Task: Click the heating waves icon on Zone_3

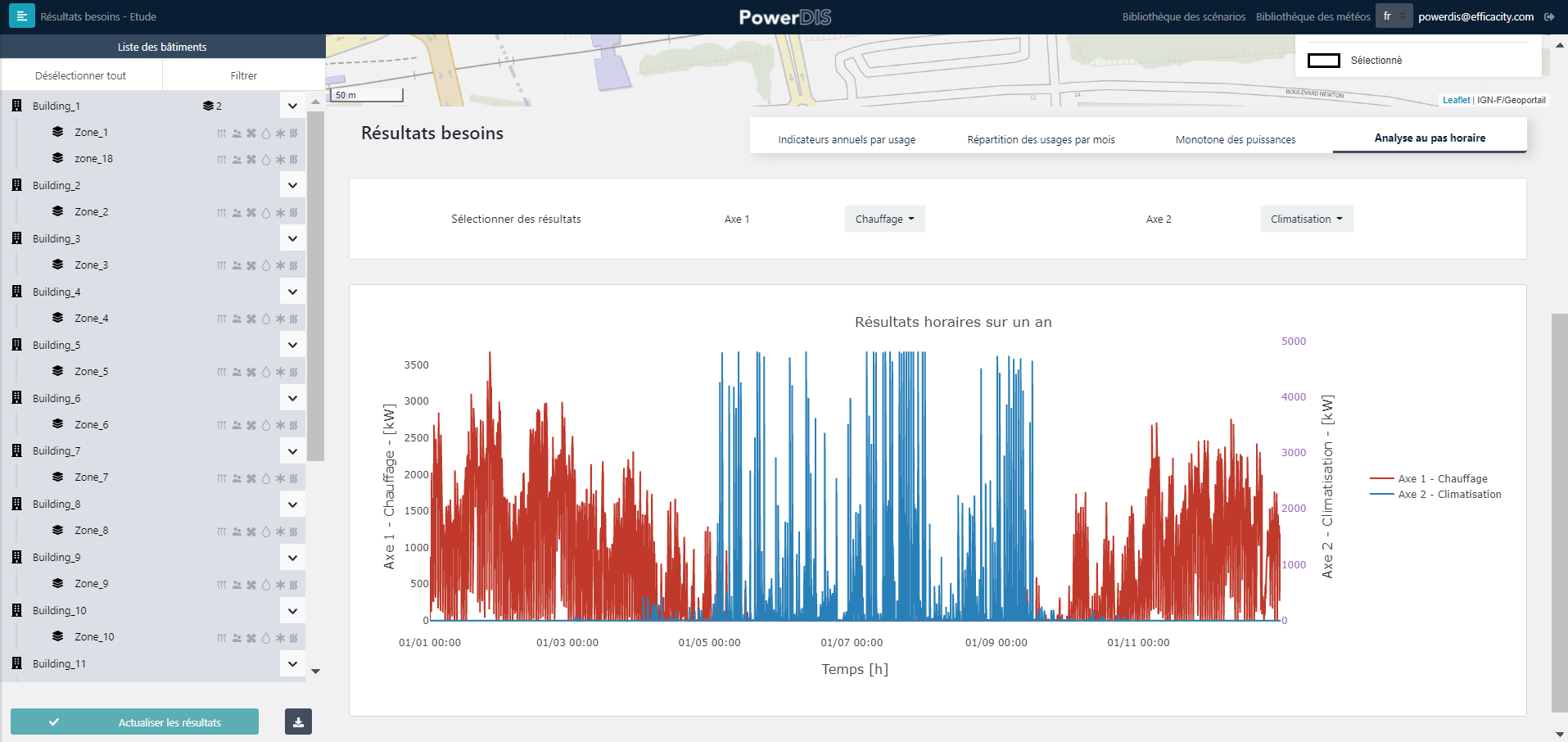Action: 221,265
